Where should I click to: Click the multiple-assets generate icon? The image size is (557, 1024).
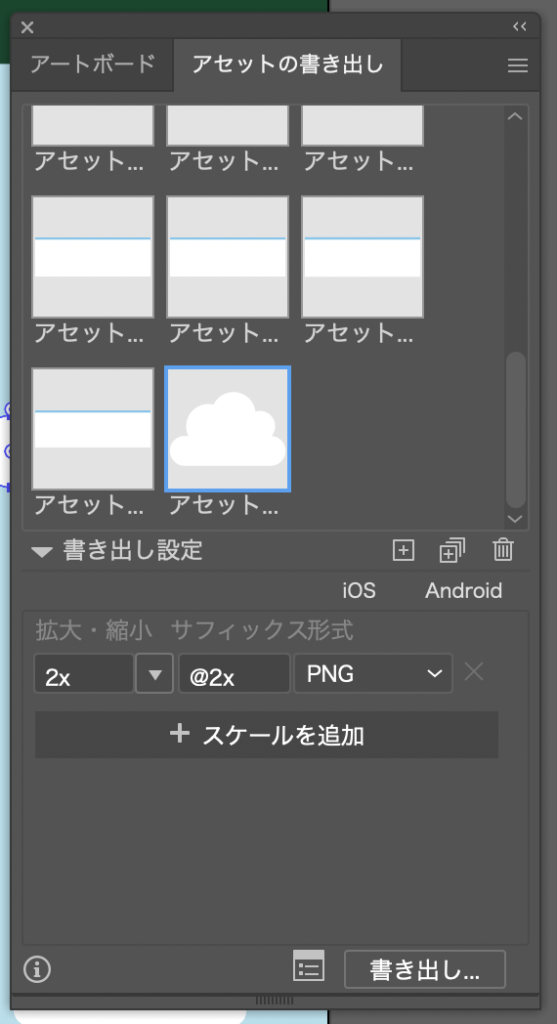coord(452,550)
